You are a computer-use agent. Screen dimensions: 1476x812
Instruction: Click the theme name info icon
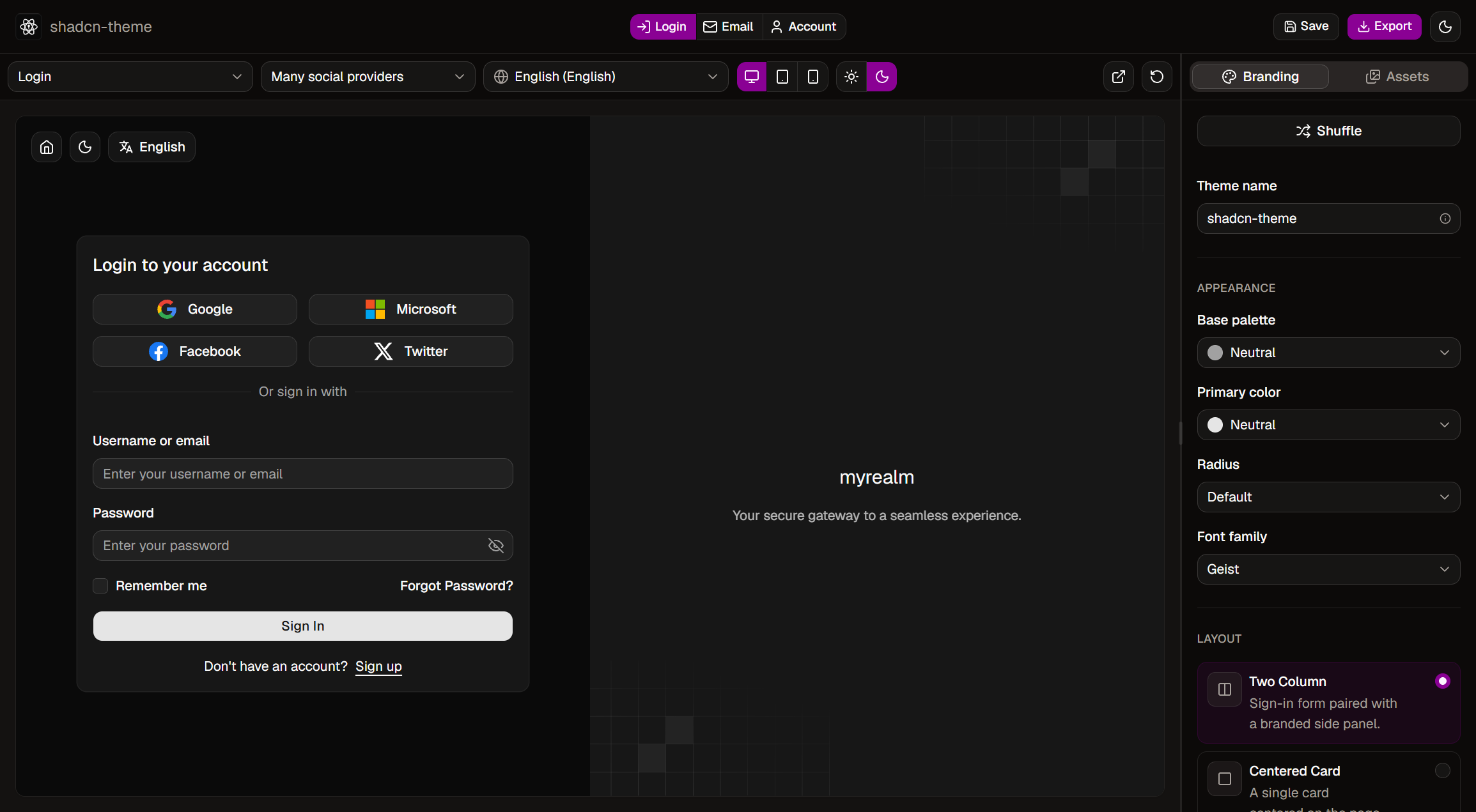tap(1445, 218)
